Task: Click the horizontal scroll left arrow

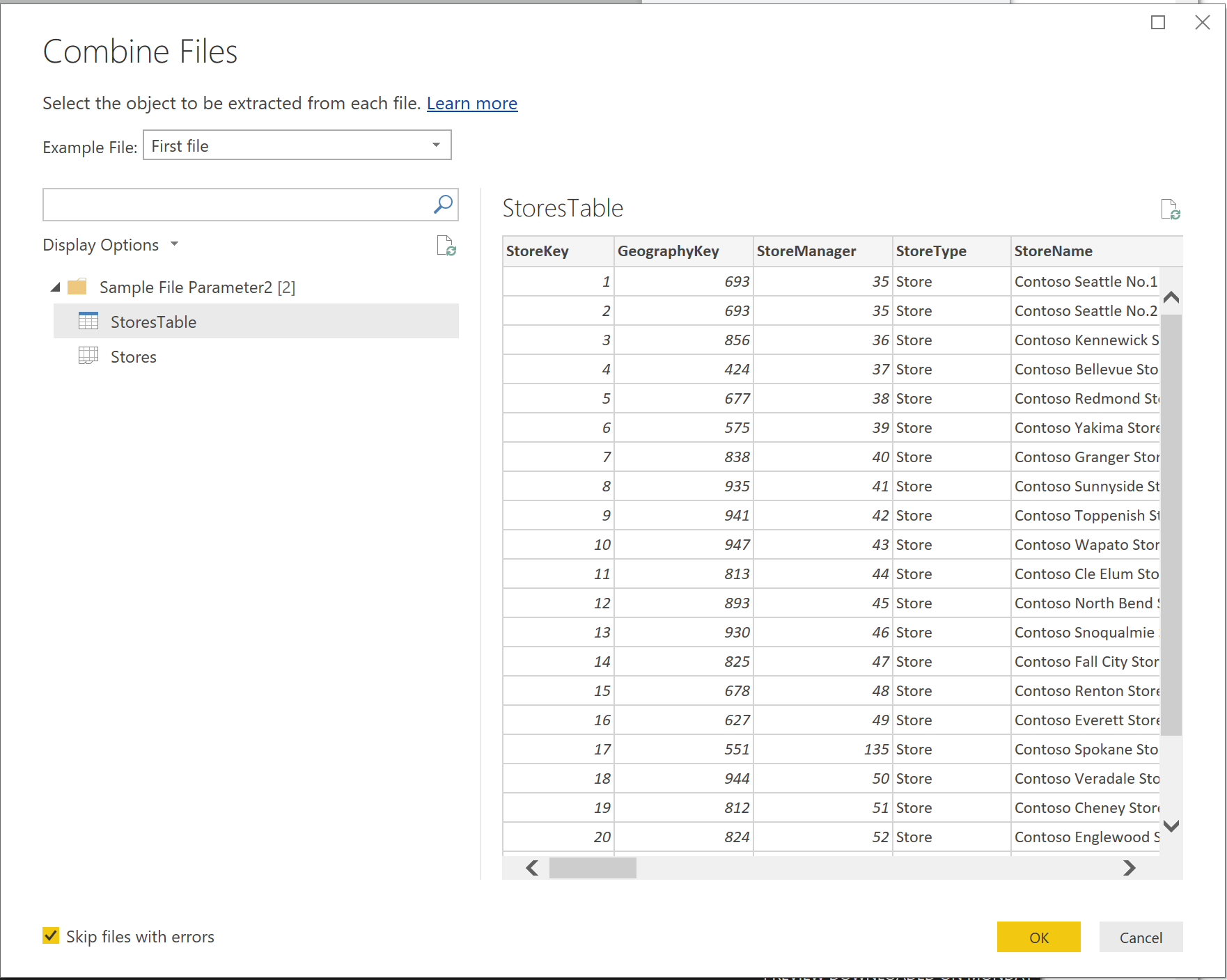Action: click(x=532, y=867)
